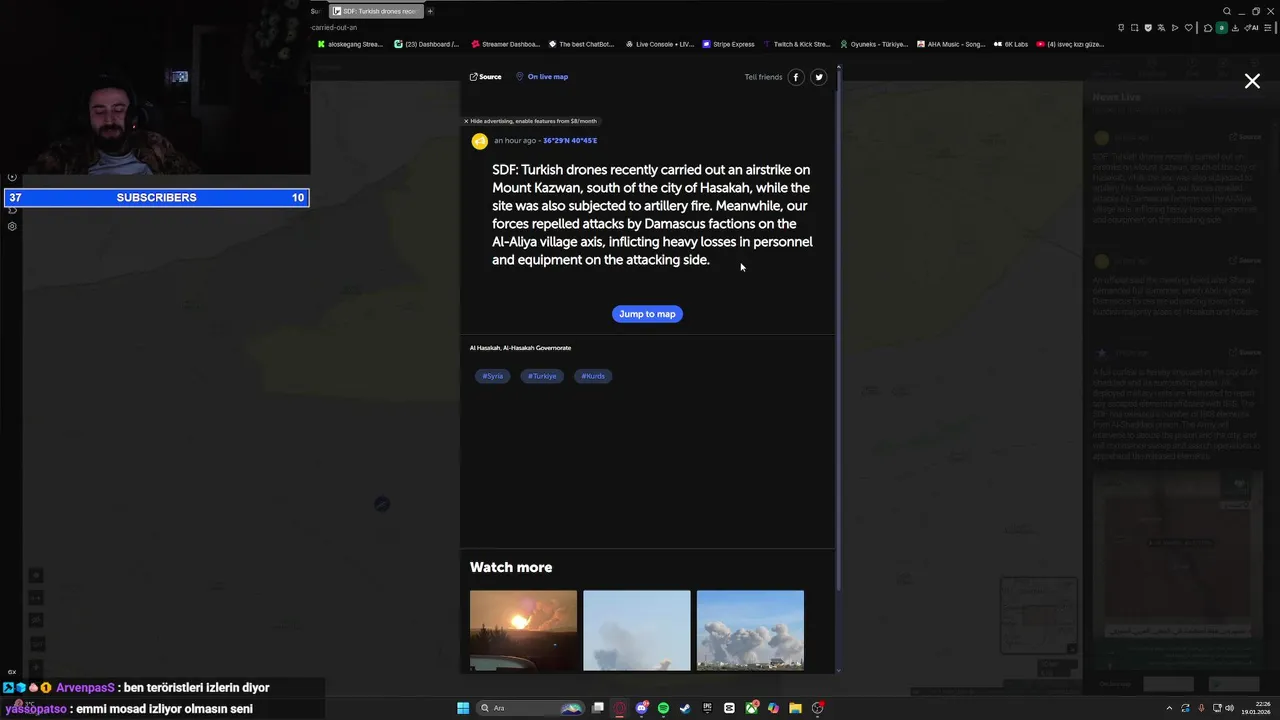
Task: Open the sidebar settings gear icon
Action: click(12, 227)
